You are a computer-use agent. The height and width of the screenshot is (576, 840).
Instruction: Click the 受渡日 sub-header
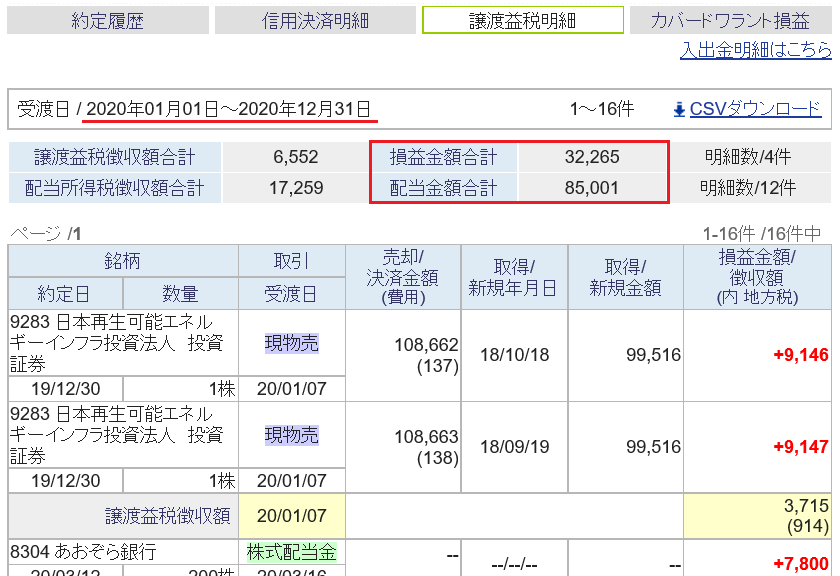tap(292, 294)
